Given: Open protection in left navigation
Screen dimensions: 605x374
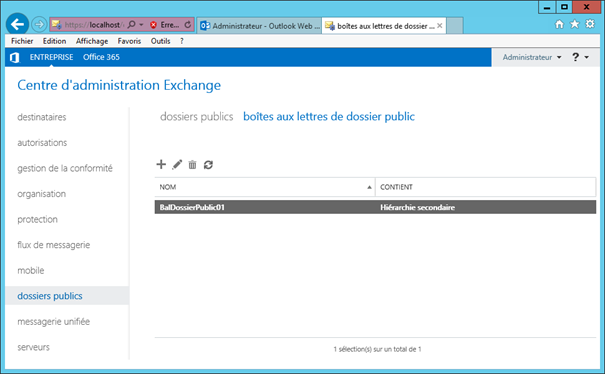Looking at the screenshot, I should [x=37, y=219].
